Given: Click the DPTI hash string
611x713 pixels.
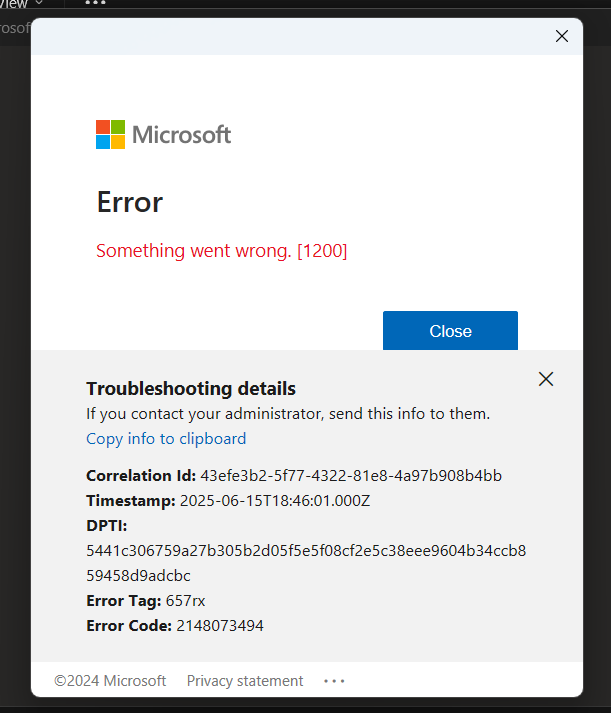Looking at the screenshot, I should coord(306,551).
